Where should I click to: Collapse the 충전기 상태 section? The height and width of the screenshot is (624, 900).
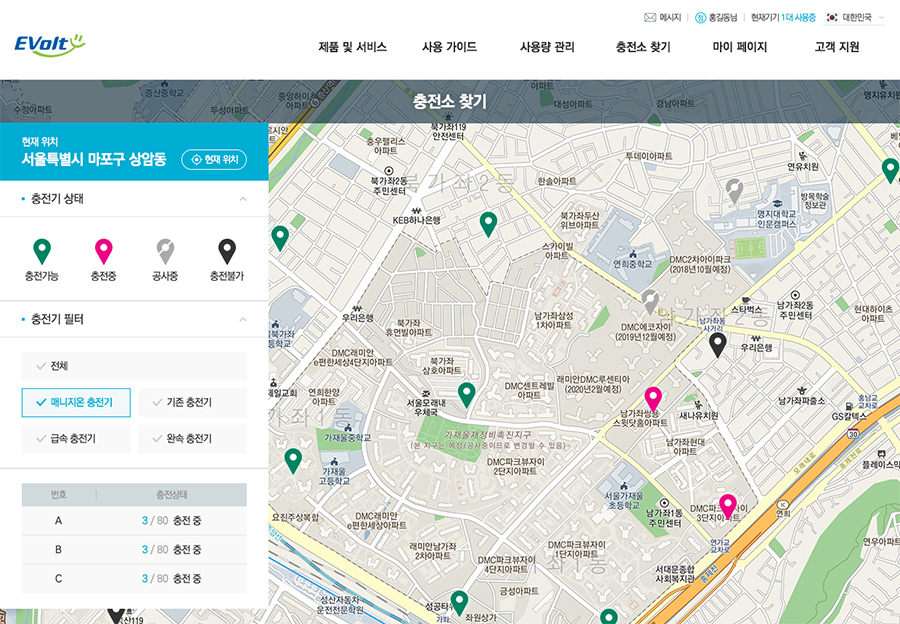pos(243,199)
